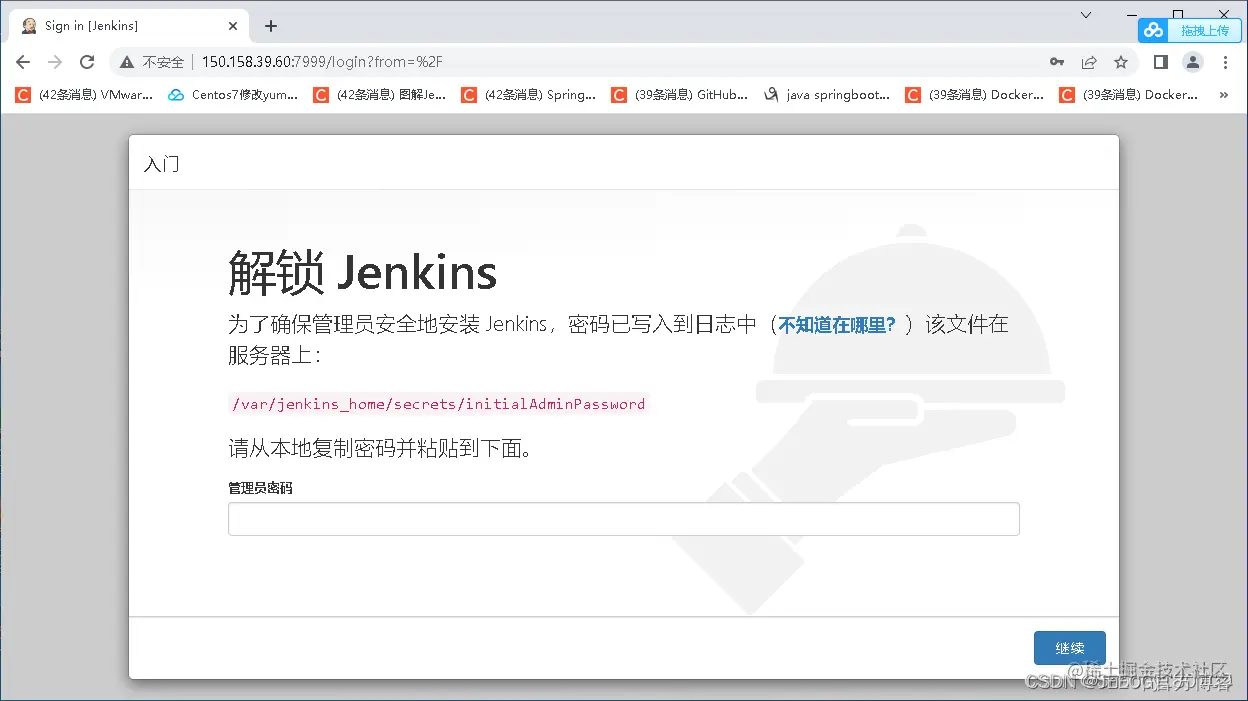Open the Chrome three-dot menu
The image size is (1248, 701).
tap(1225, 62)
